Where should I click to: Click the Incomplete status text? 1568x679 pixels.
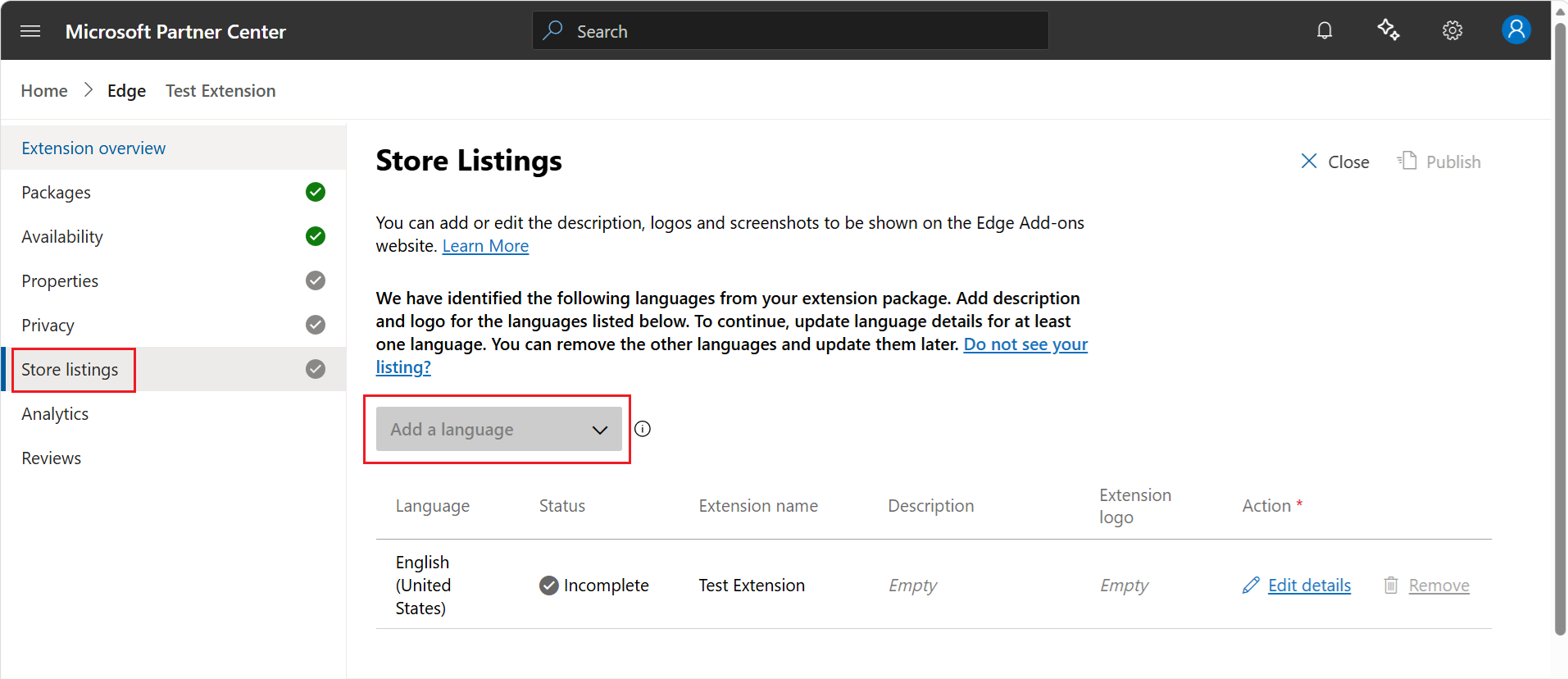click(606, 586)
